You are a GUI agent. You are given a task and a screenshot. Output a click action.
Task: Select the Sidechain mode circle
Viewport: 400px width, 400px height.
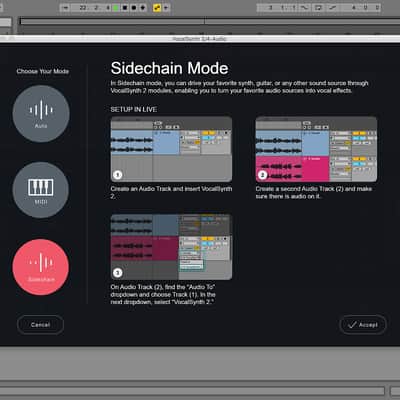click(41, 267)
